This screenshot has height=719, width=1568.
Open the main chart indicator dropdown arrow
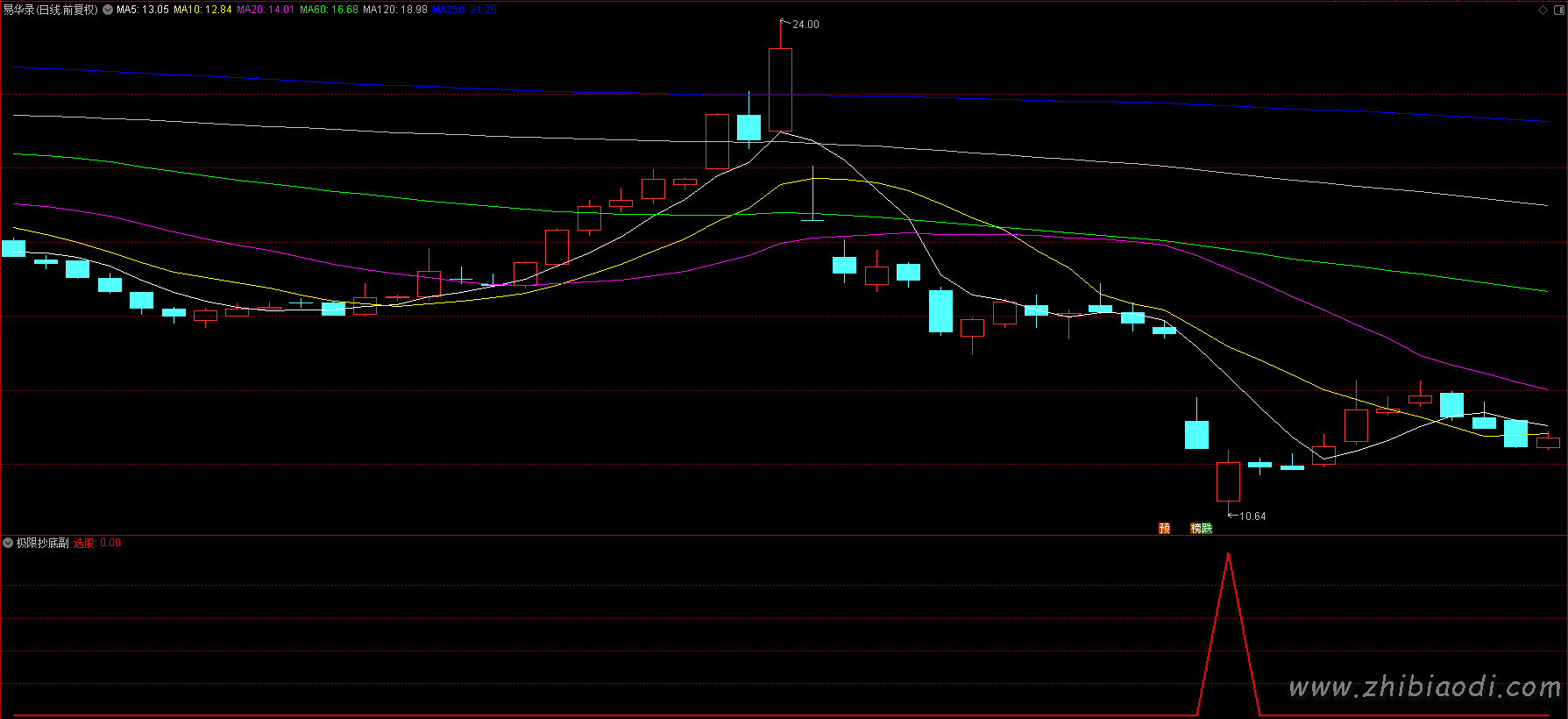pyautogui.click(x=108, y=10)
